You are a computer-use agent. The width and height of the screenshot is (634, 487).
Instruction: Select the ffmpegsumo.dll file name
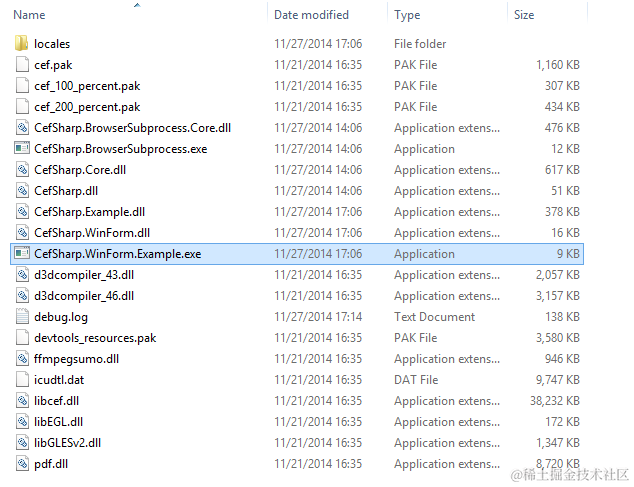76,359
